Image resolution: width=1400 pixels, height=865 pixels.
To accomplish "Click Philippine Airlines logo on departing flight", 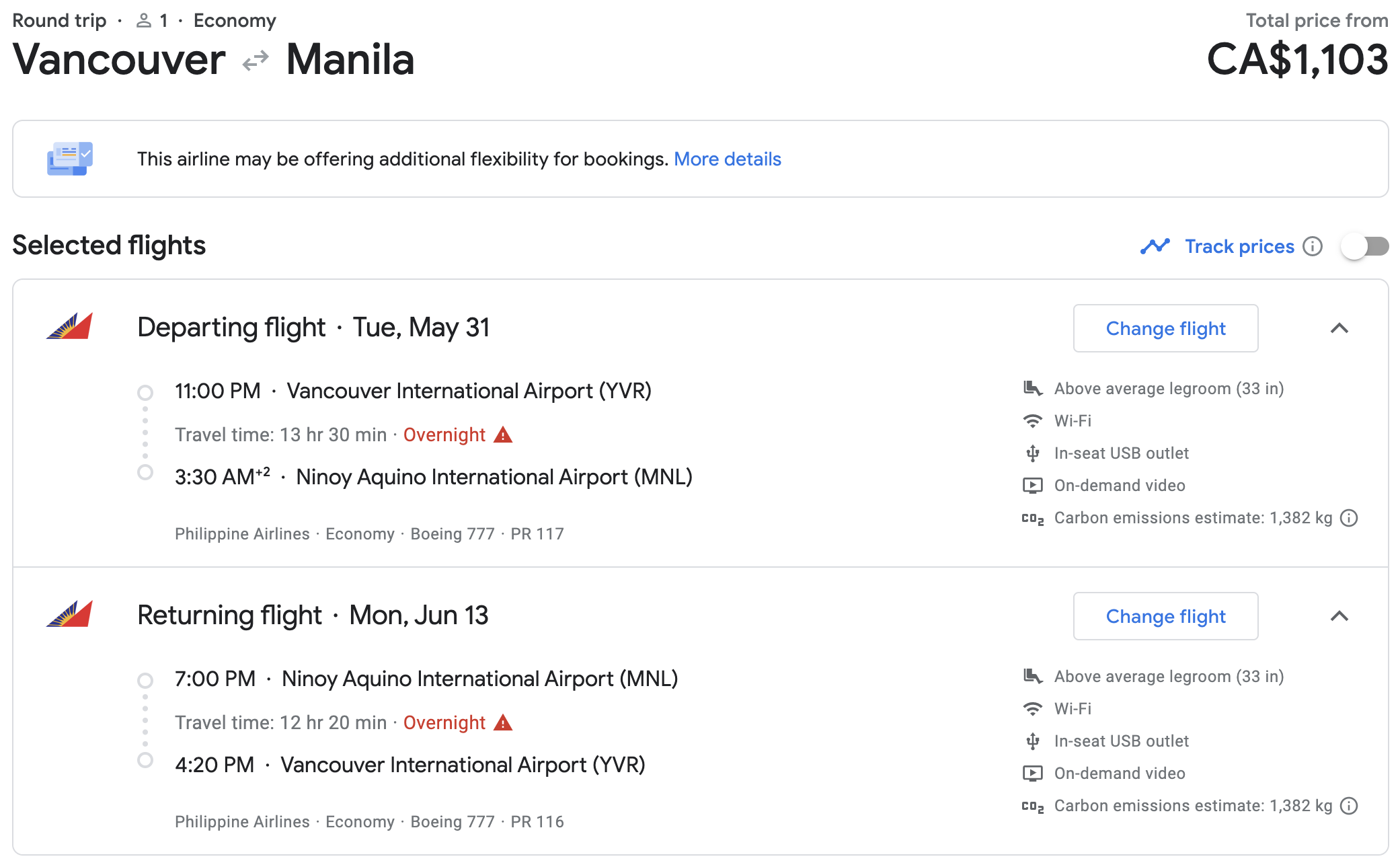I will pyautogui.click(x=70, y=326).
